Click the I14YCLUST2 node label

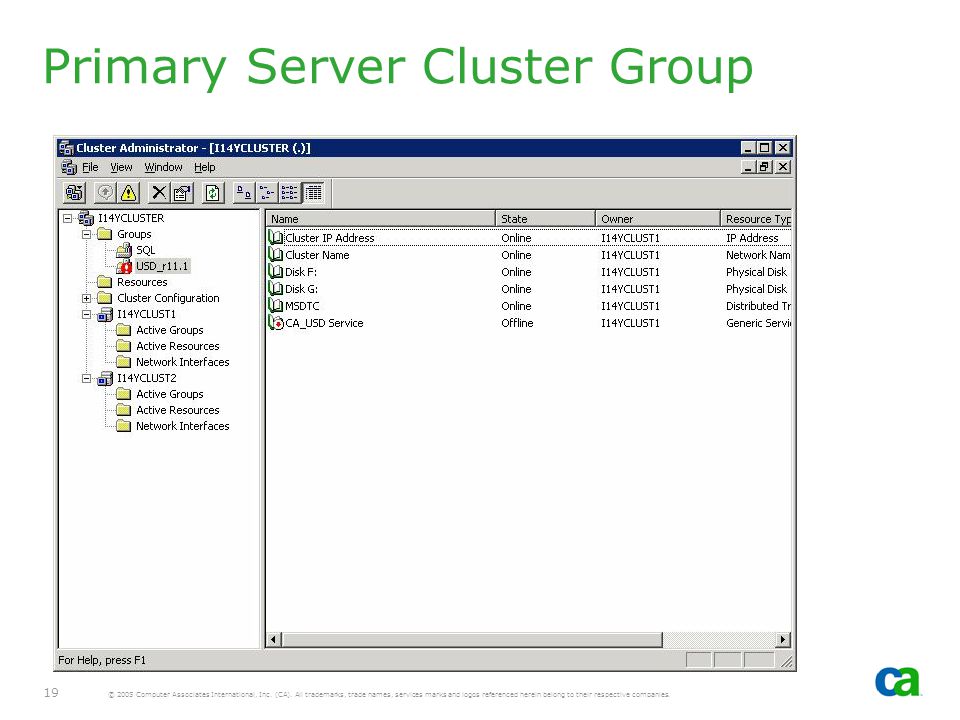click(146, 378)
